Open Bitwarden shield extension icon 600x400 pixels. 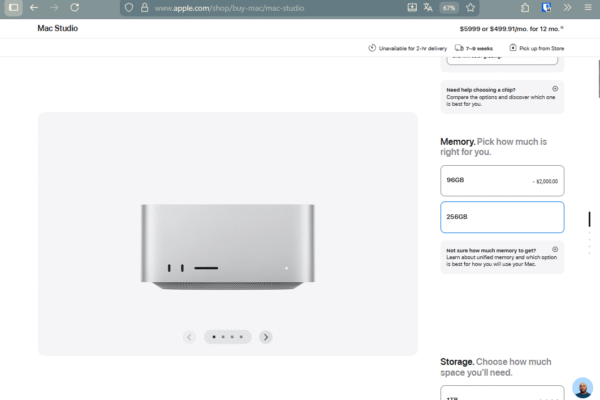546,7
